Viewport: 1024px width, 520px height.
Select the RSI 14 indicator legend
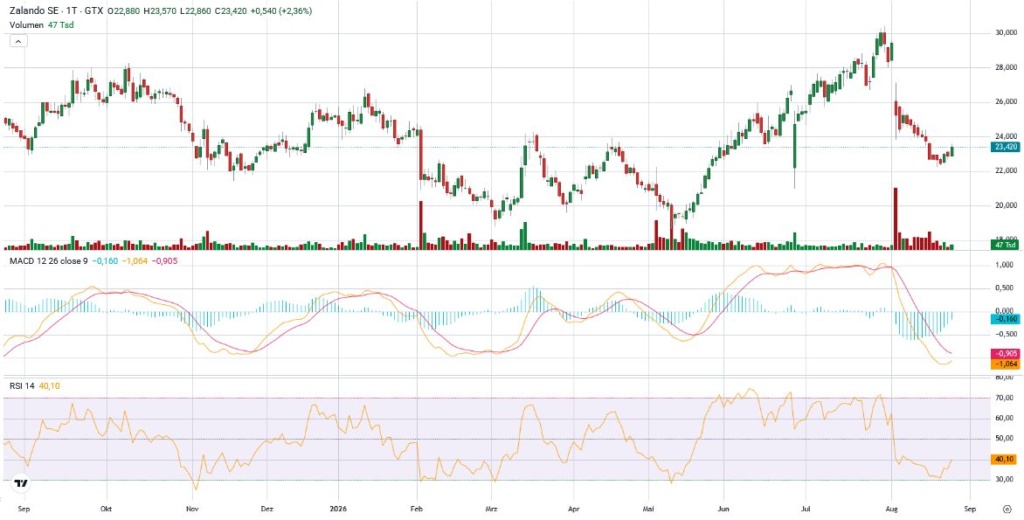click(20, 386)
